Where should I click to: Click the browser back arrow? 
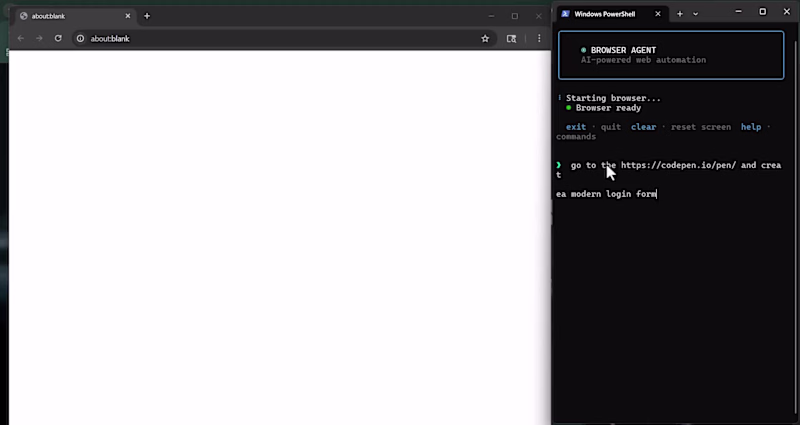[20, 38]
